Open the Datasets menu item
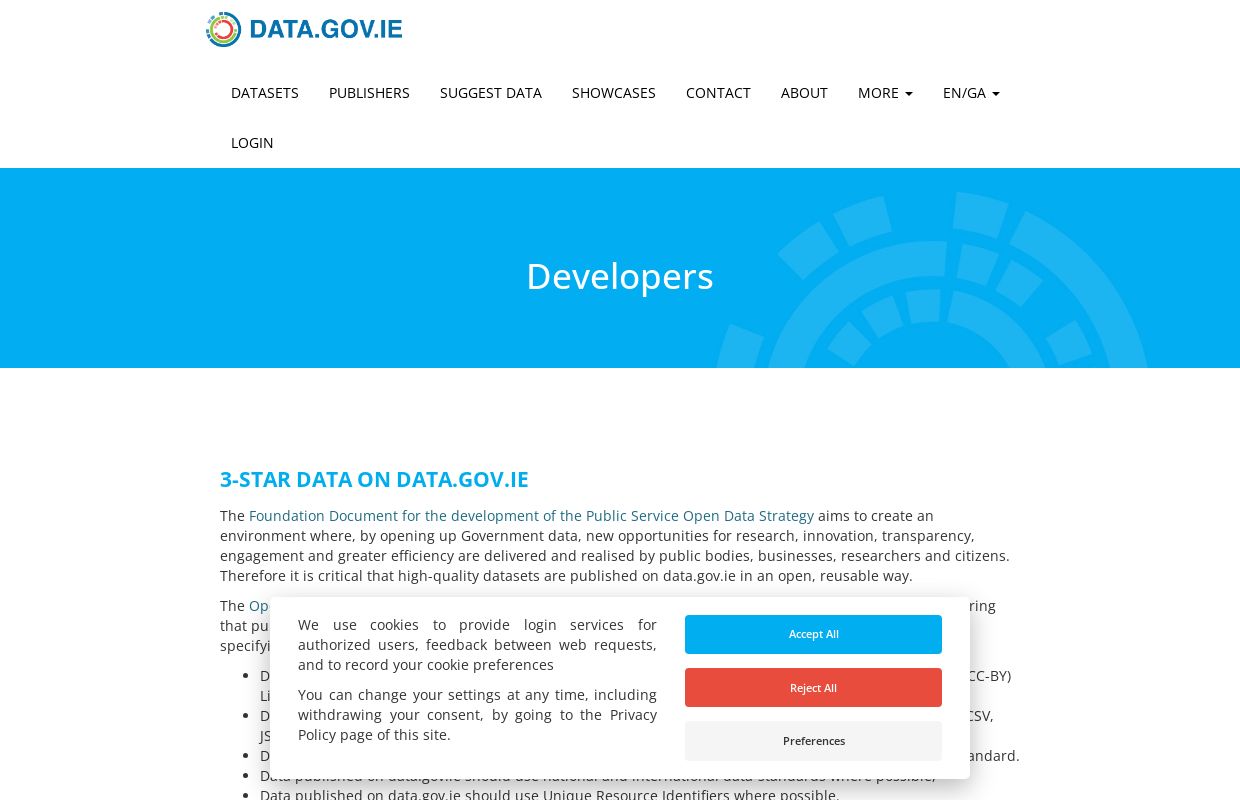This screenshot has width=1240, height=800. [265, 93]
